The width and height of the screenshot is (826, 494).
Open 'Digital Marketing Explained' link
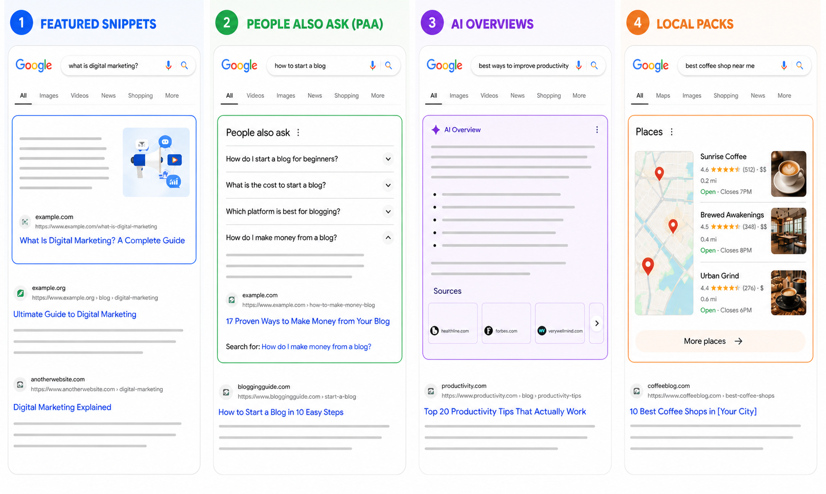(62, 407)
